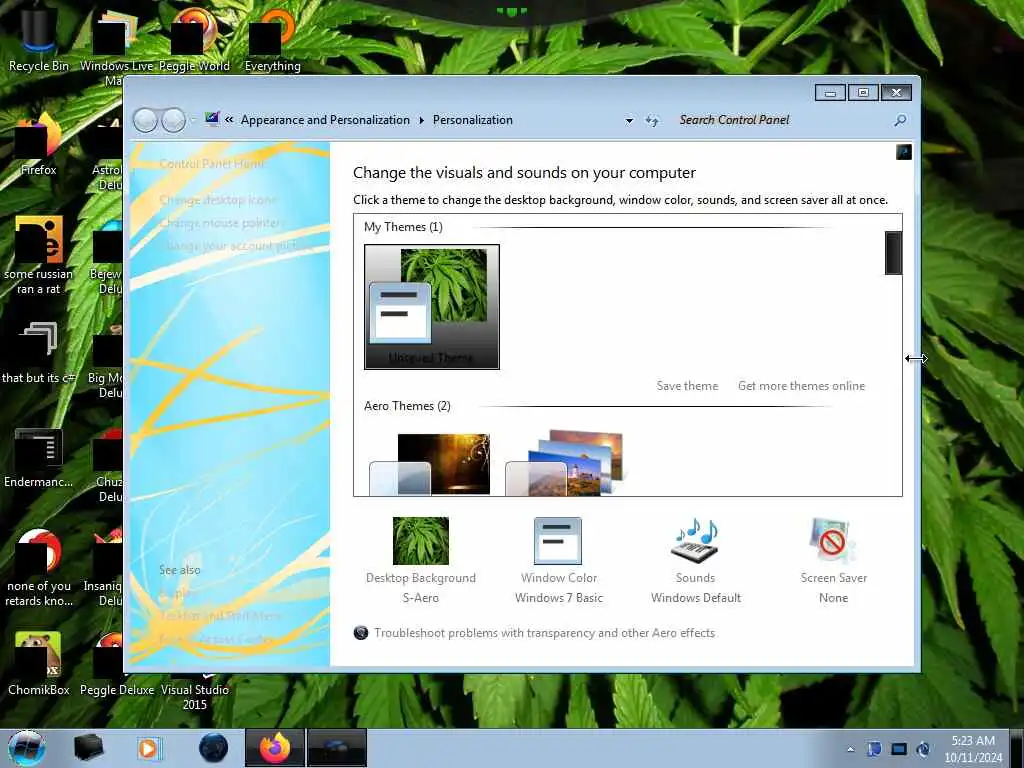The image size is (1024, 768).
Task: Click the Personalization breadcrumb
Action: pyautogui.click(x=473, y=120)
